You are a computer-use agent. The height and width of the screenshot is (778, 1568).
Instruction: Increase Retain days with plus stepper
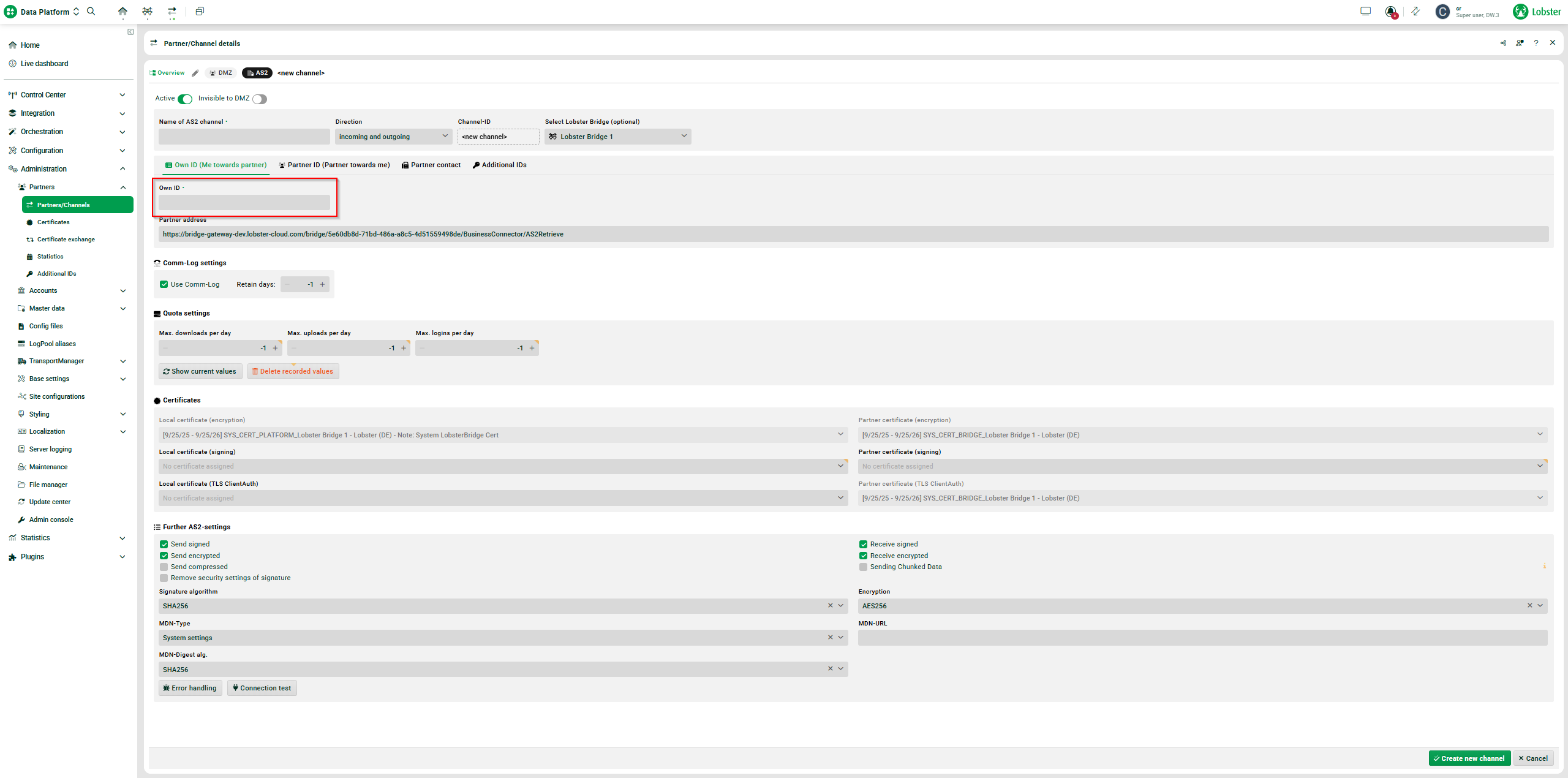[x=322, y=284]
